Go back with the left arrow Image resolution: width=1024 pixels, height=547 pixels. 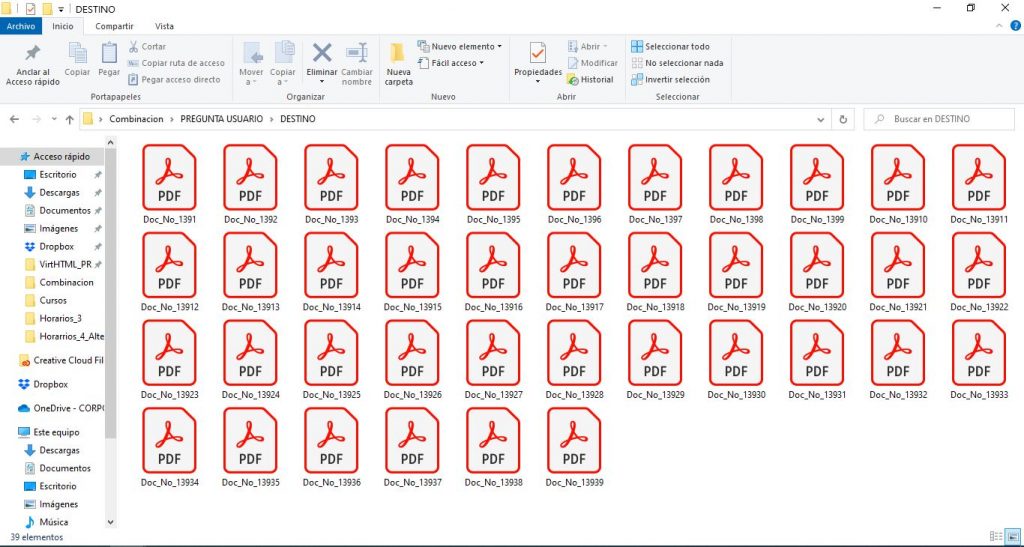pos(14,119)
